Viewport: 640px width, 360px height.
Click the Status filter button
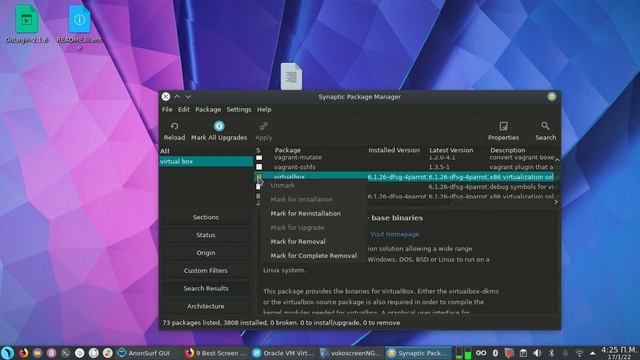pos(206,235)
